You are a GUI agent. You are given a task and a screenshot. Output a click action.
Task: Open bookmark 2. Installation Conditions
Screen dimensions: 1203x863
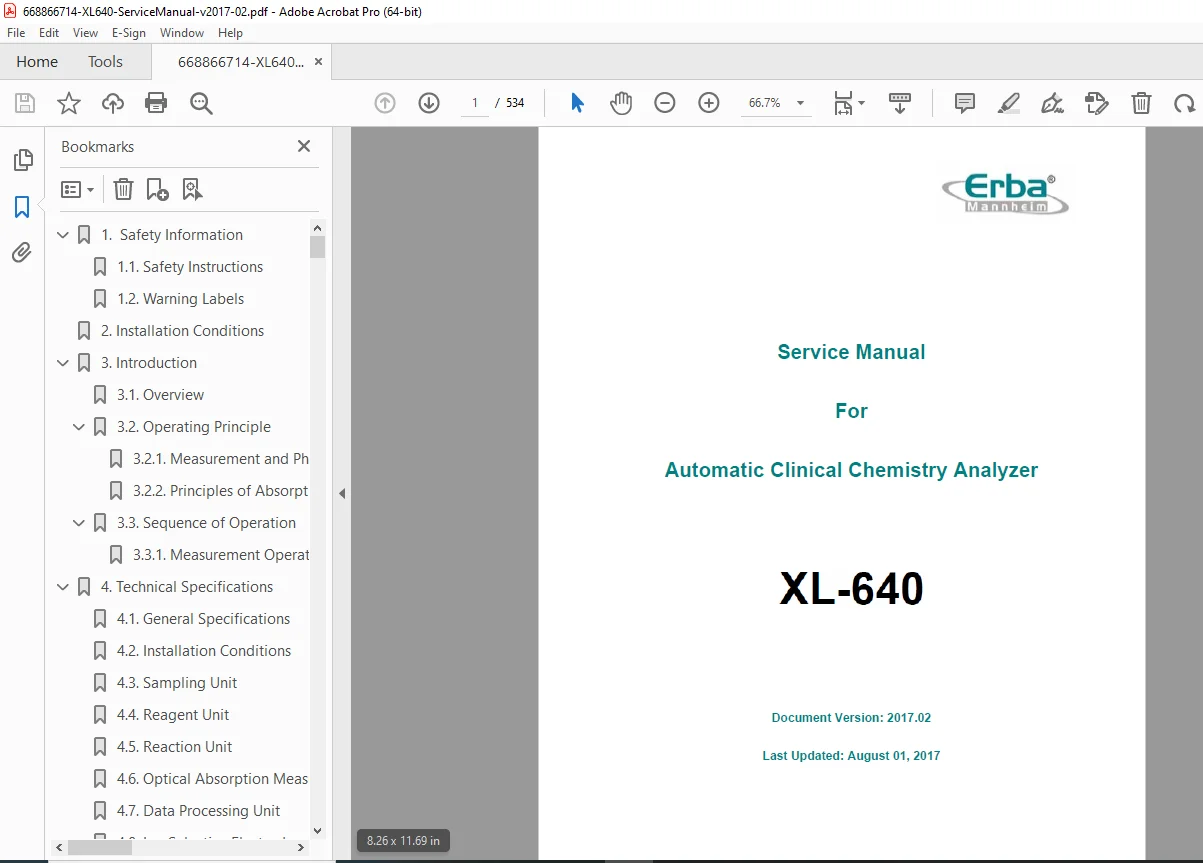182,331
